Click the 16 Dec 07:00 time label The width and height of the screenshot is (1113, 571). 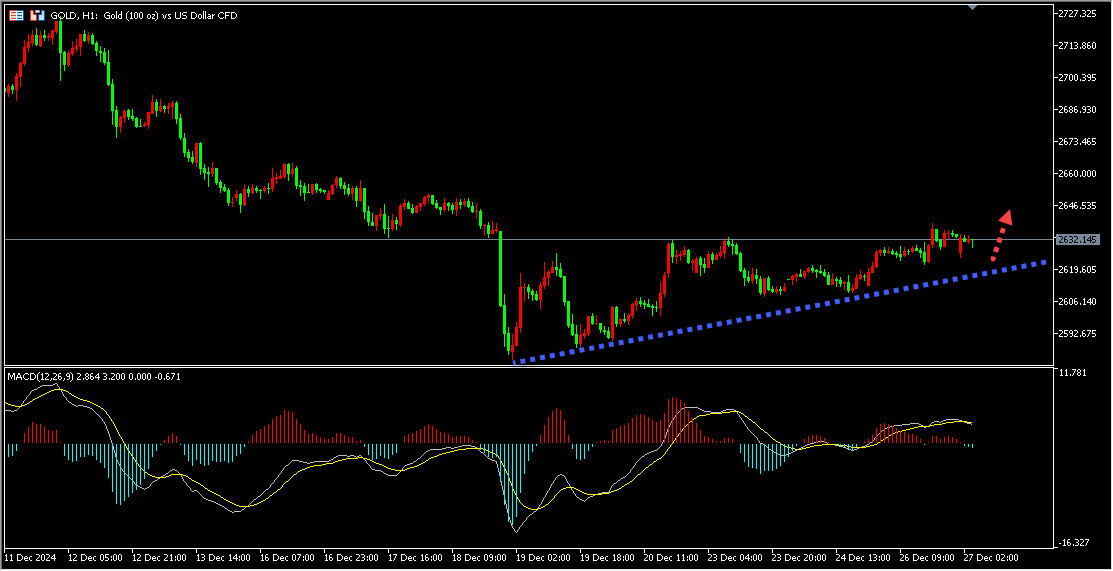click(287, 558)
